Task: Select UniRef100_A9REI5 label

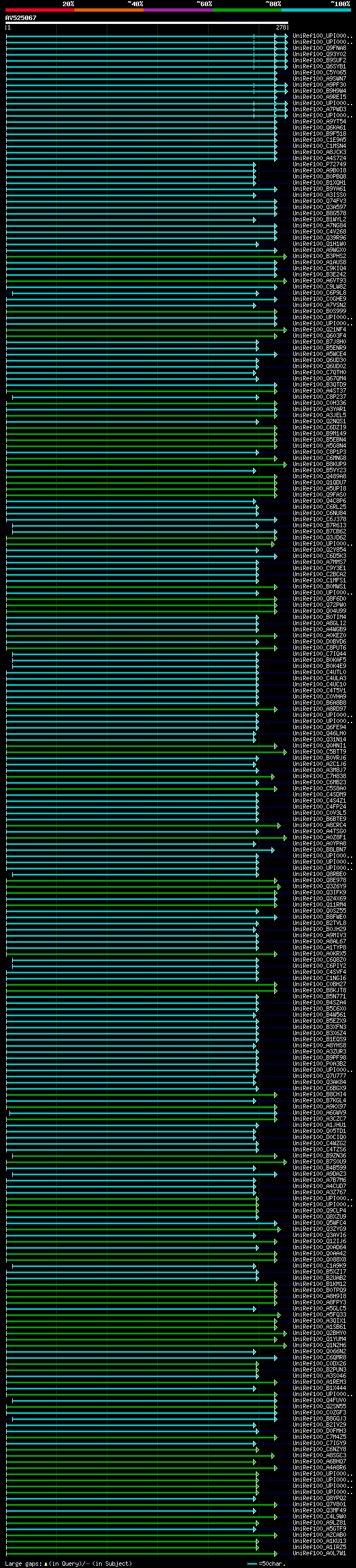Action: pyautogui.click(x=319, y=97)
